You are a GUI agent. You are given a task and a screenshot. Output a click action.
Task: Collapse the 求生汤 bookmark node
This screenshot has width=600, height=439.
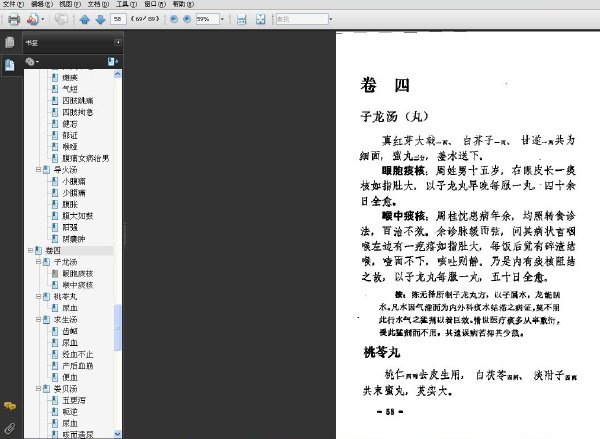point(38,319)
